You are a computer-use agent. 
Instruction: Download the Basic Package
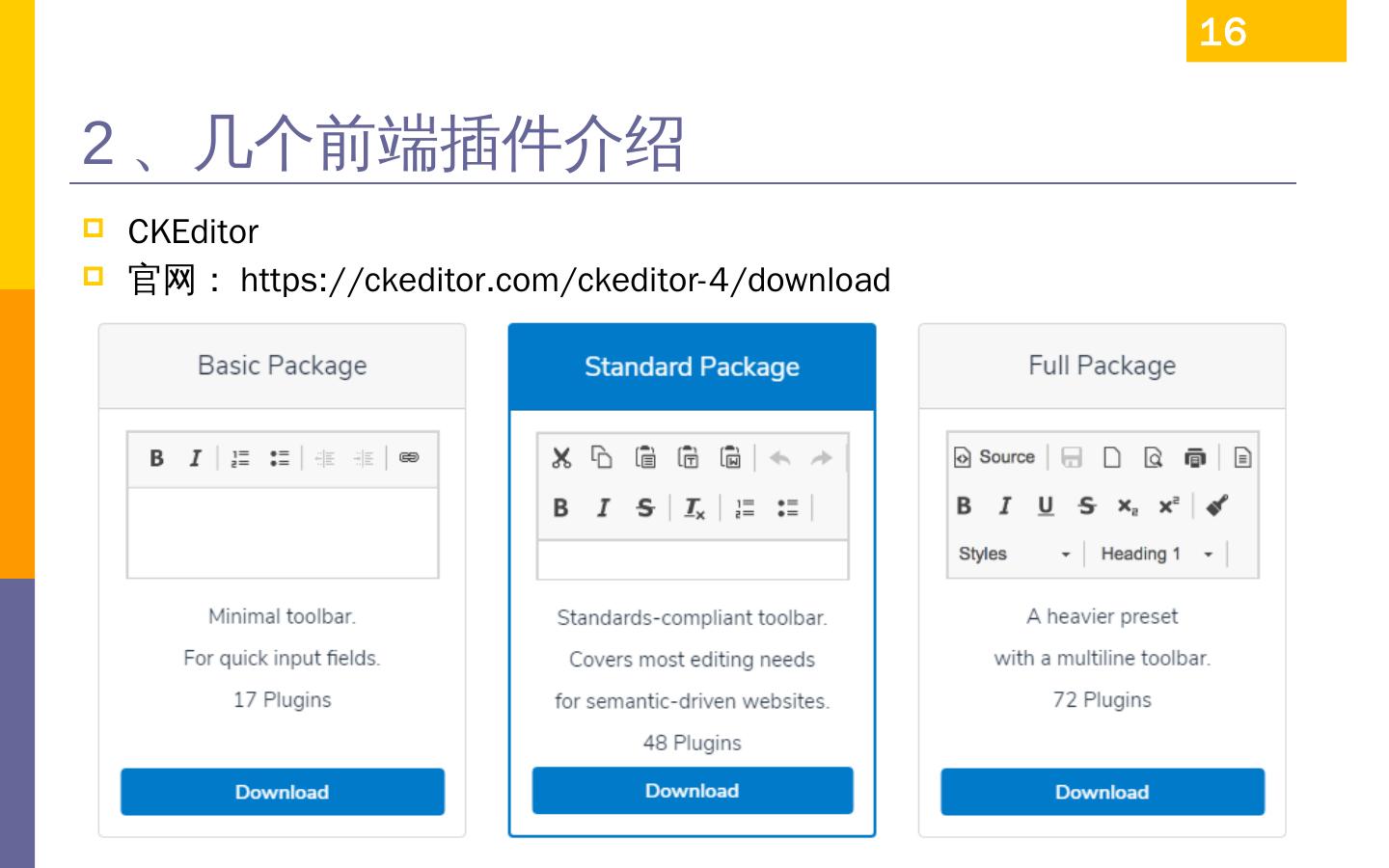[x=283, y=792]
